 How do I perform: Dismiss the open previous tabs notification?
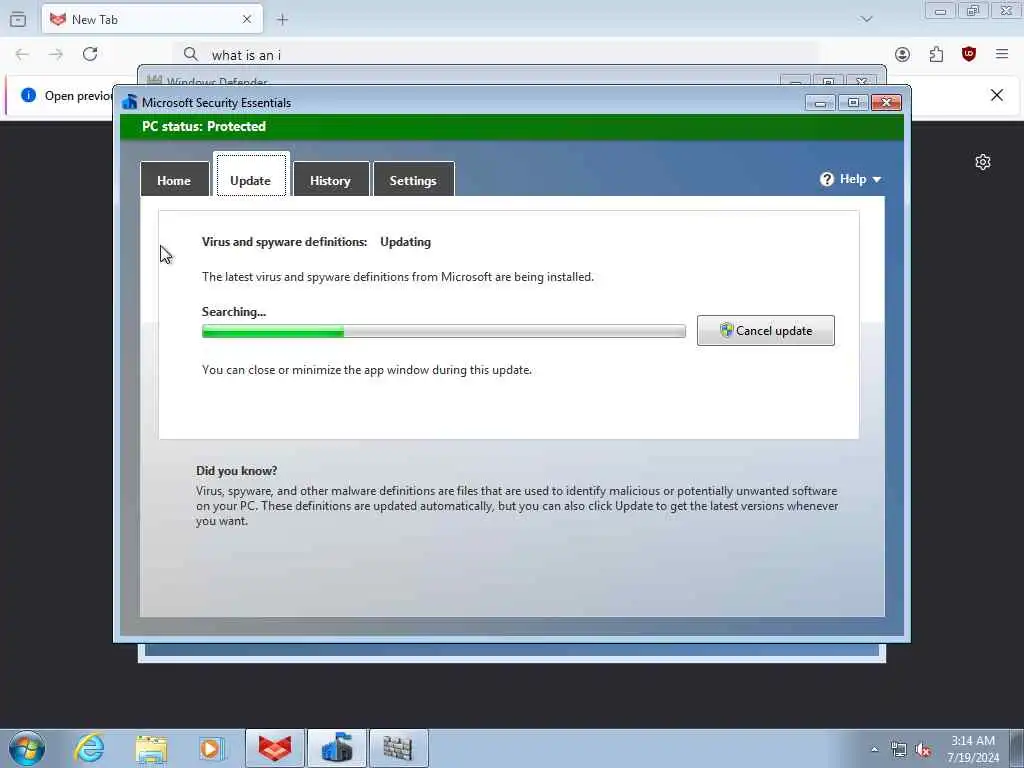[x=997, y=95]
